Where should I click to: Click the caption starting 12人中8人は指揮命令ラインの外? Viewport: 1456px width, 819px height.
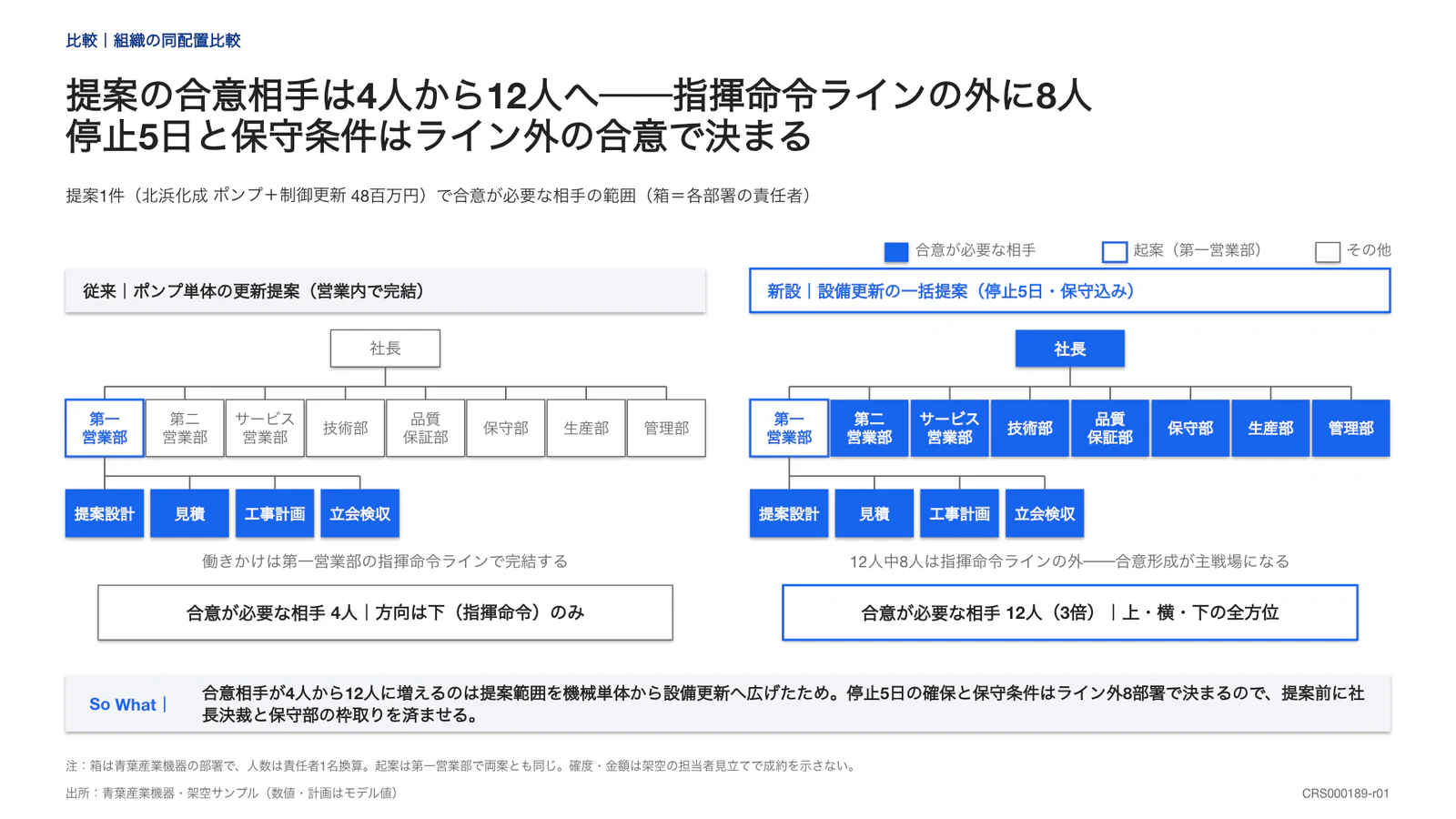(1070, 561)
